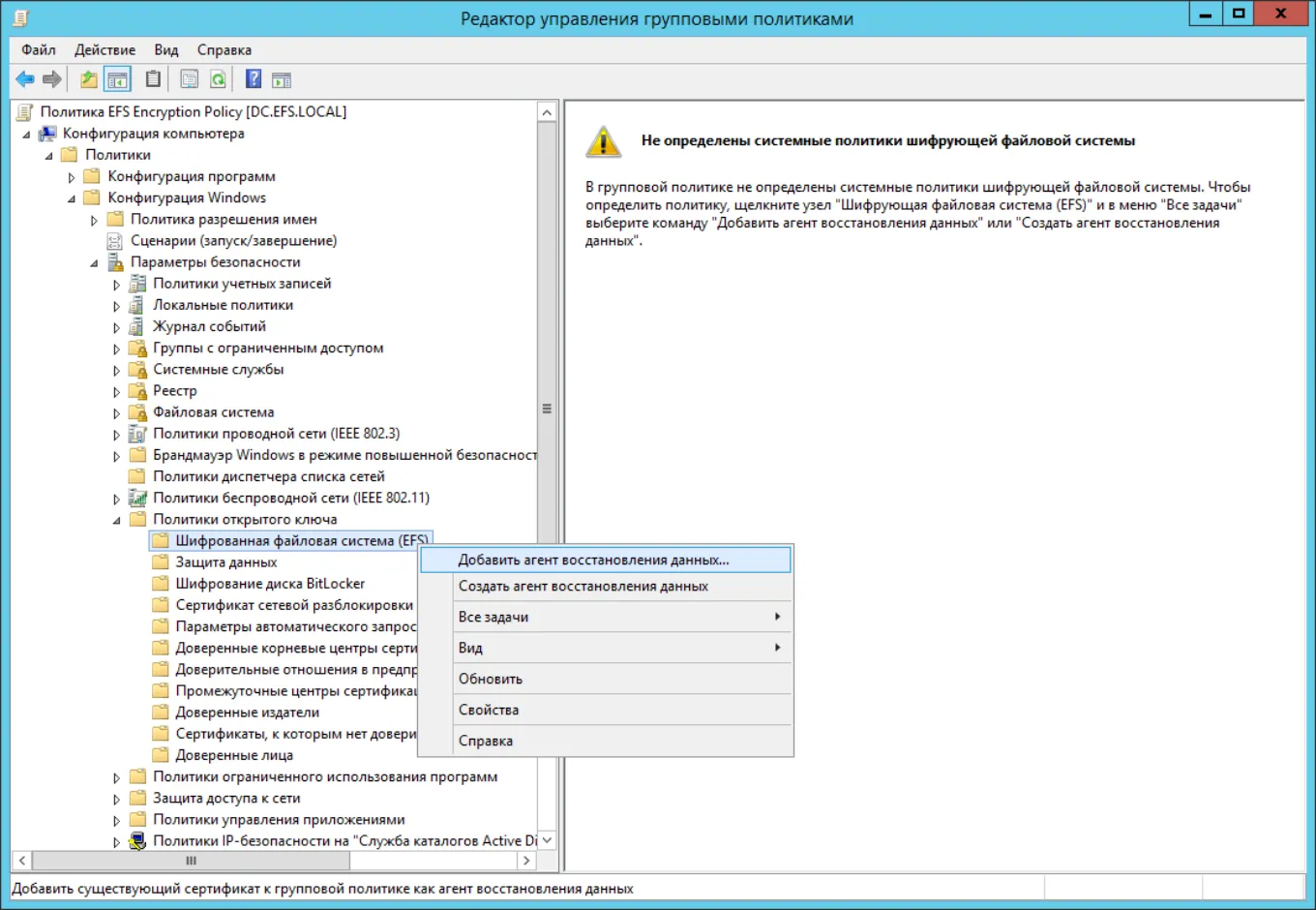Expand the 'Локальные политики' node
The image size is (1316, 910).
click(x=116, y=306)
